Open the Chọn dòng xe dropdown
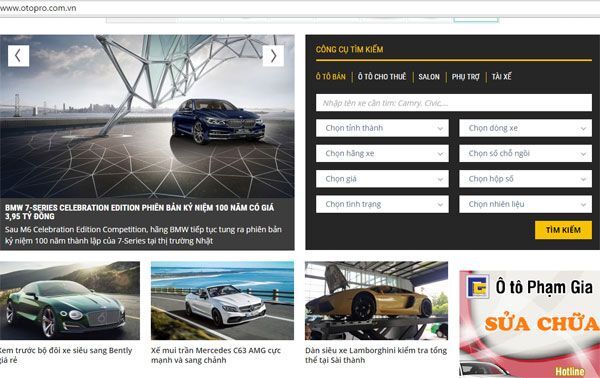Viewport: 600px width, 378px height. coord(525,128)
